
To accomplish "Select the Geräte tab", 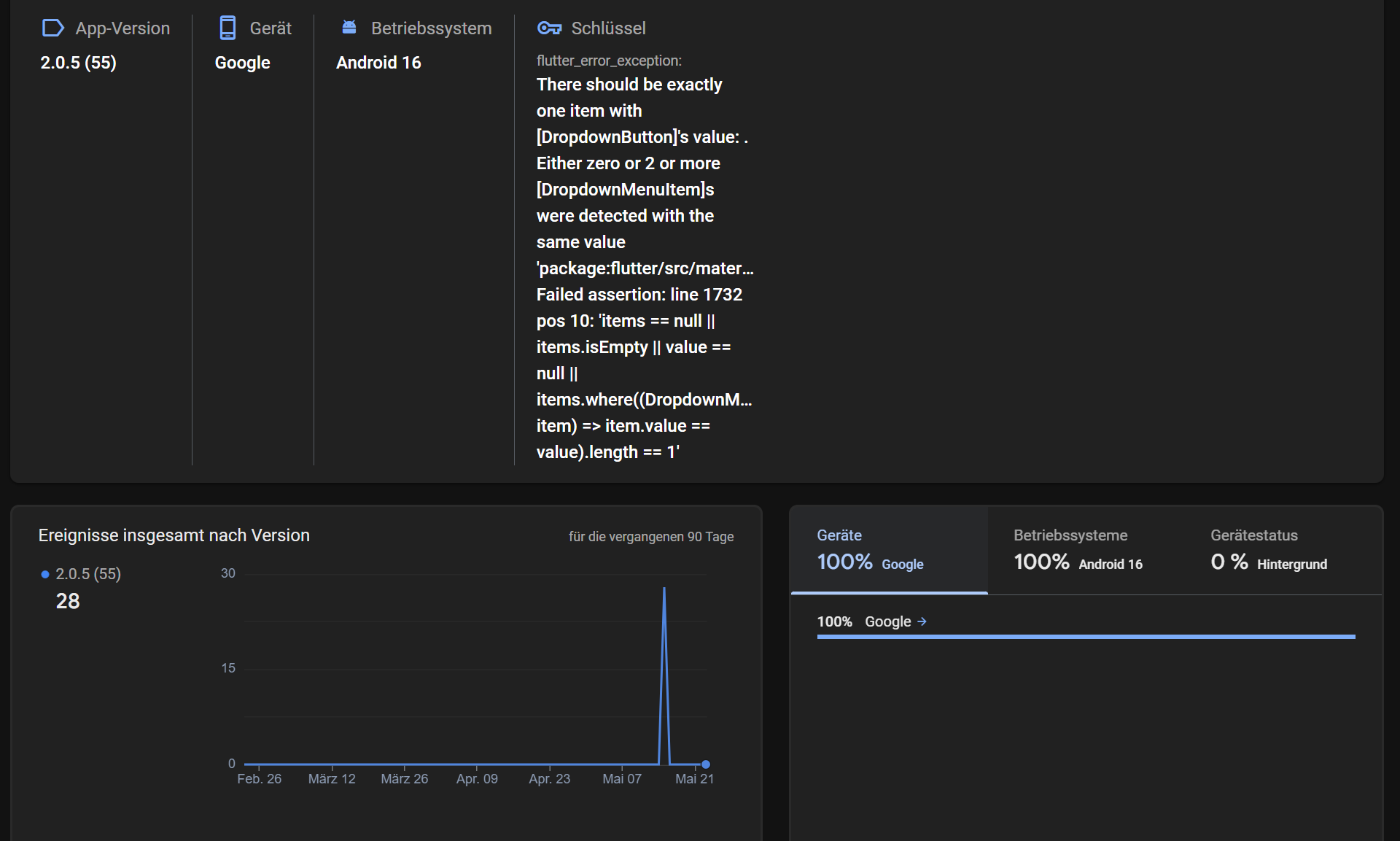I will [x=889, y=550].
